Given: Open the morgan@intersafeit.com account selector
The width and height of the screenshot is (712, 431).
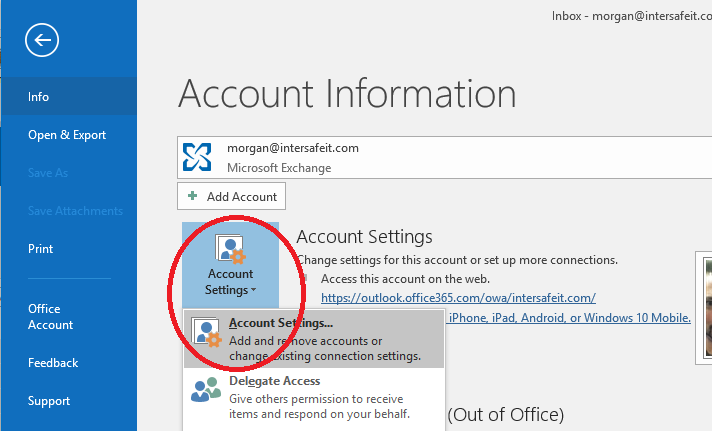Looking at the screenshot, I should click(x=445, y=157).
